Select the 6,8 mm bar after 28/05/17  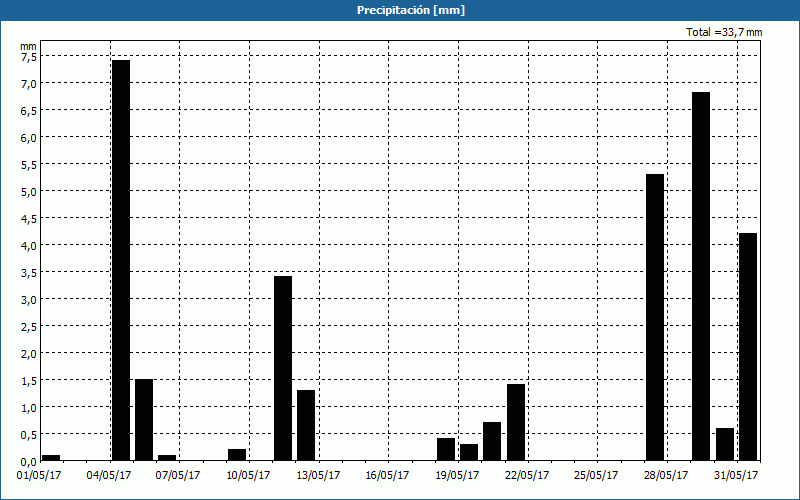tap(701, 276)
